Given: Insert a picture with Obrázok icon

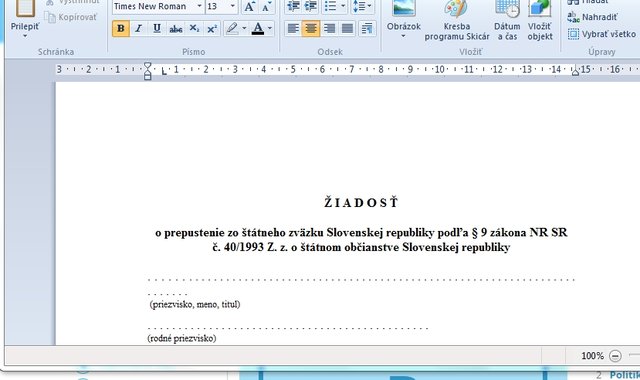Looking at the screenshot, I should point(404,8).
